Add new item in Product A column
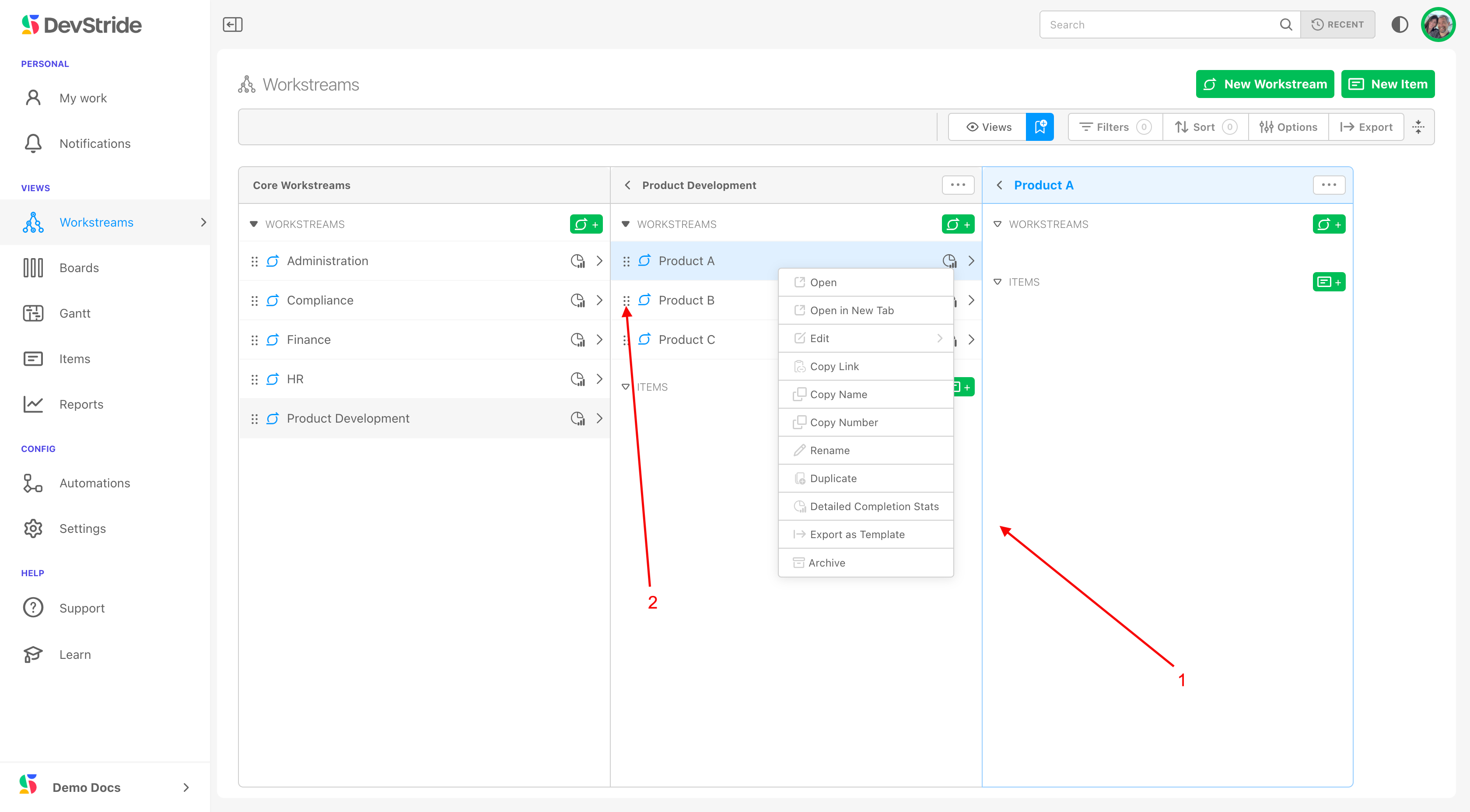The image size is (1470, 812). tap(1329, 282)
